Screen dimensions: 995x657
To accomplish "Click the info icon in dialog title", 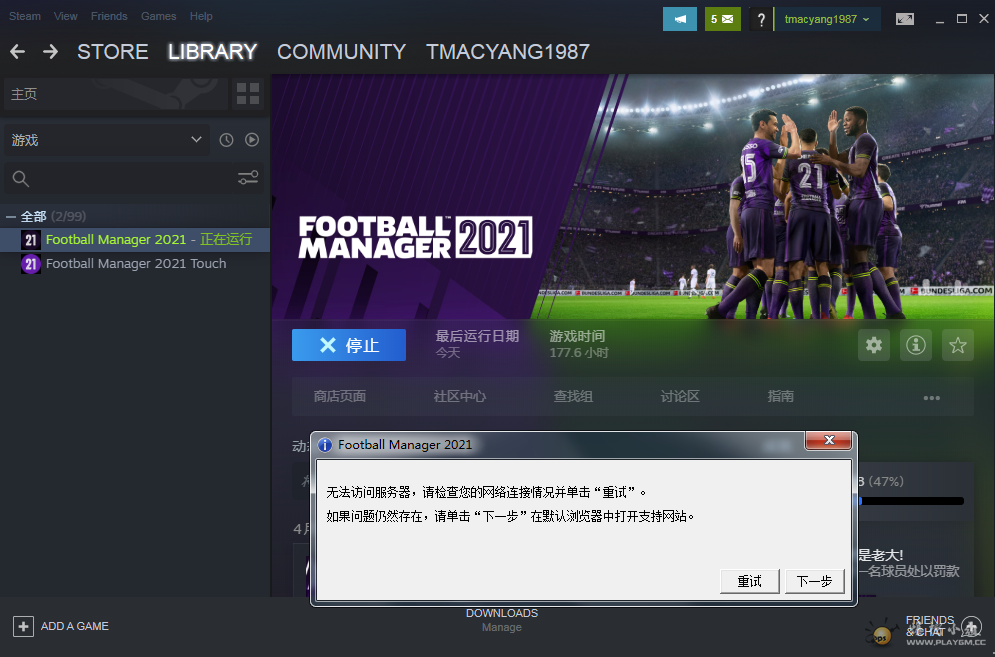I will 325,445.
